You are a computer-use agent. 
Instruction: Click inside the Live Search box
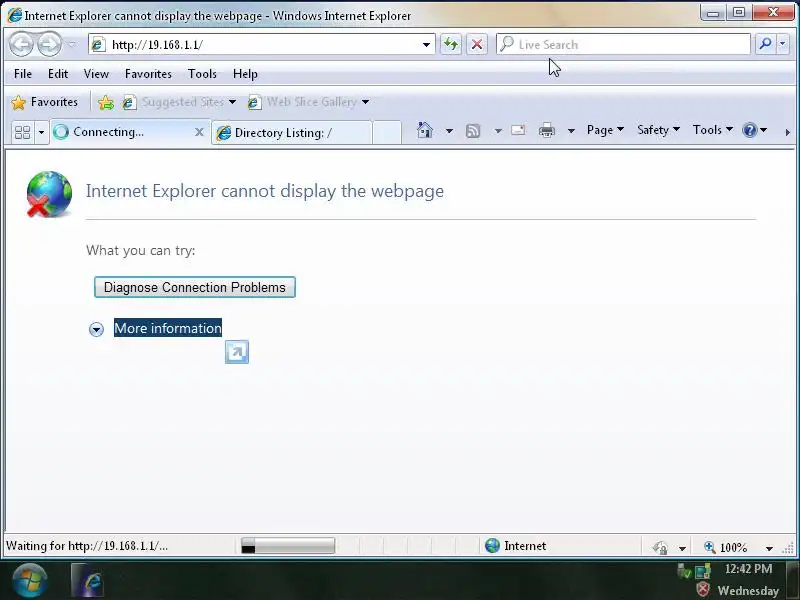622,44
